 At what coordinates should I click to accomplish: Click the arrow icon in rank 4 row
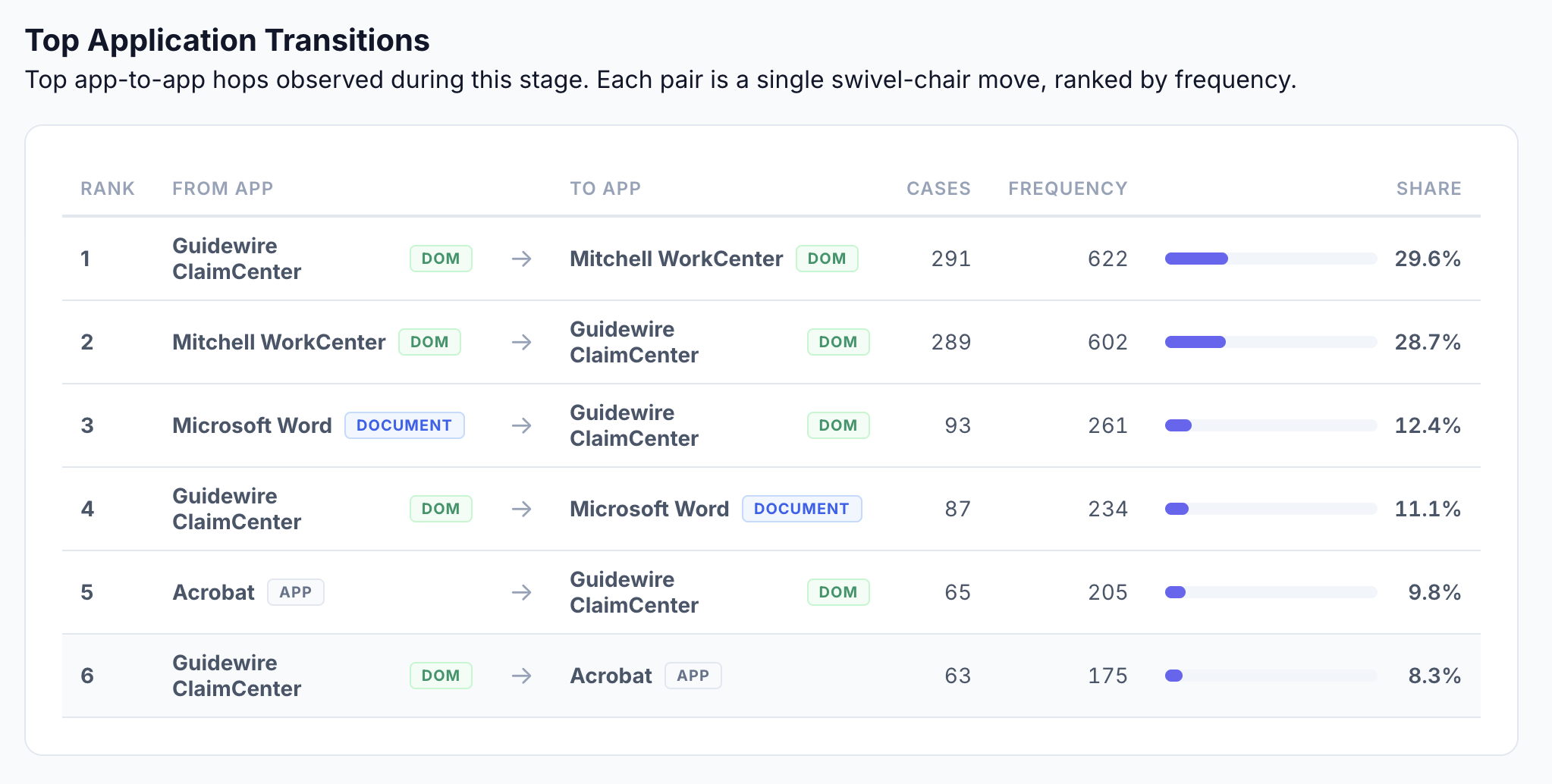pyautogui.click(x=521, y=510)
